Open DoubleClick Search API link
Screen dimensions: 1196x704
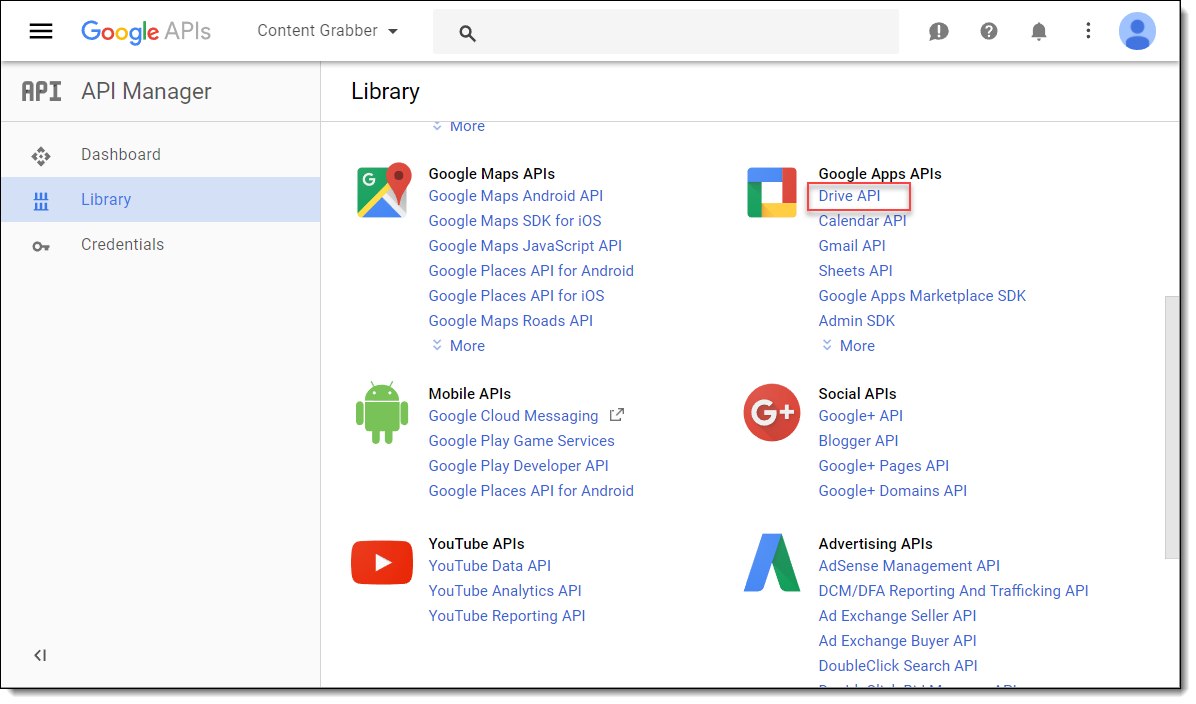898,666
